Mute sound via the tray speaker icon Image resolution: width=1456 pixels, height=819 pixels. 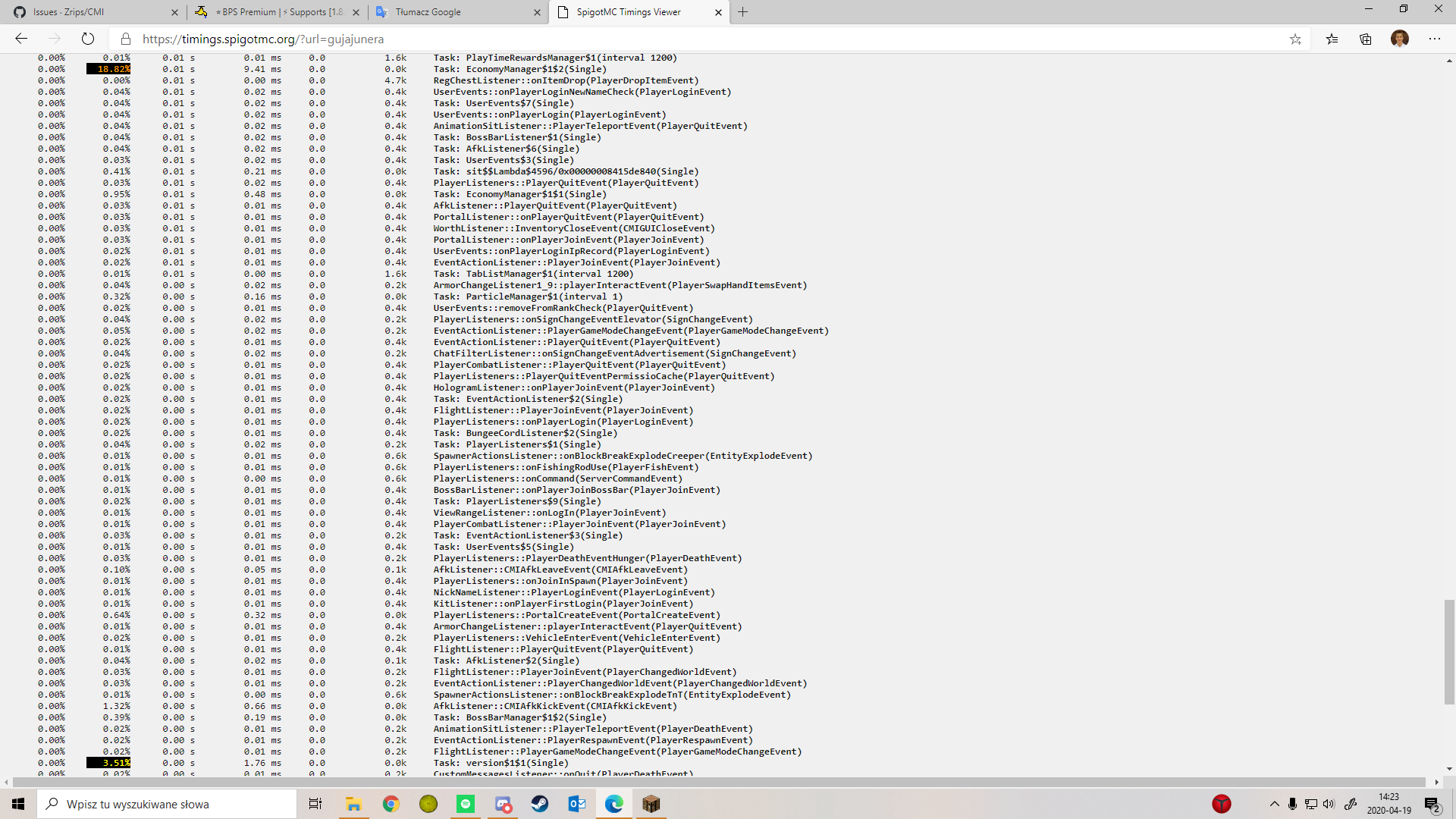click(x=1328, y=804)
